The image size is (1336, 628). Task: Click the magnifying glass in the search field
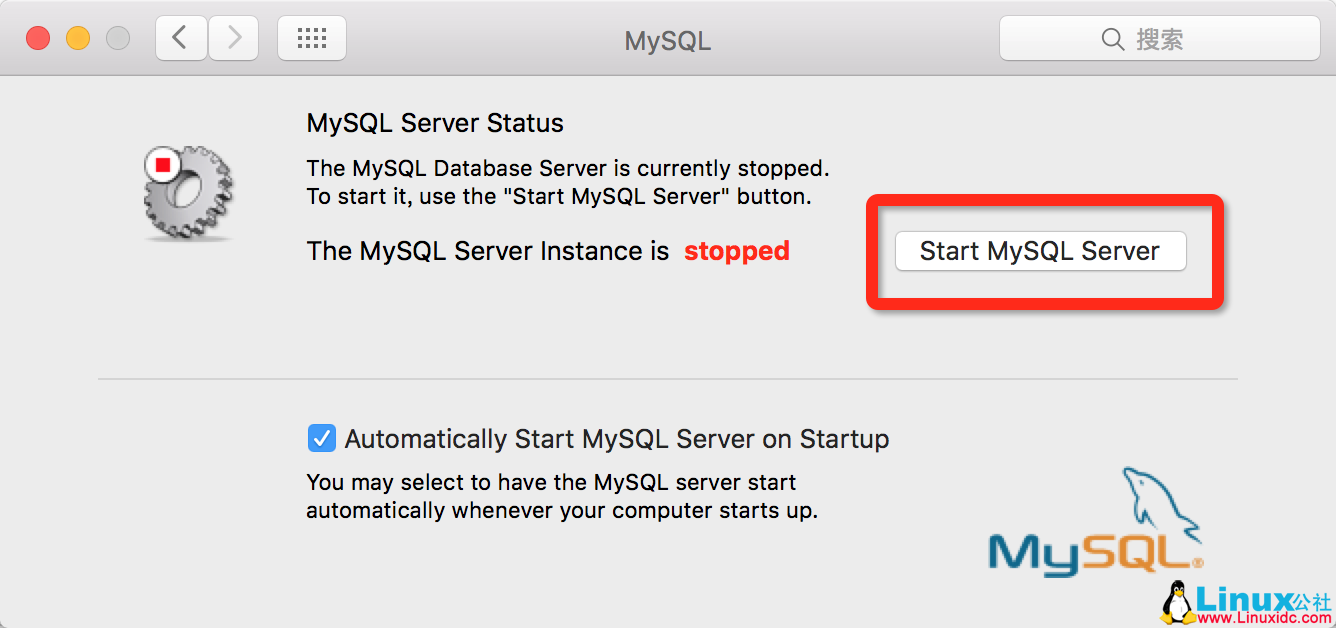tap(1113, 39)
